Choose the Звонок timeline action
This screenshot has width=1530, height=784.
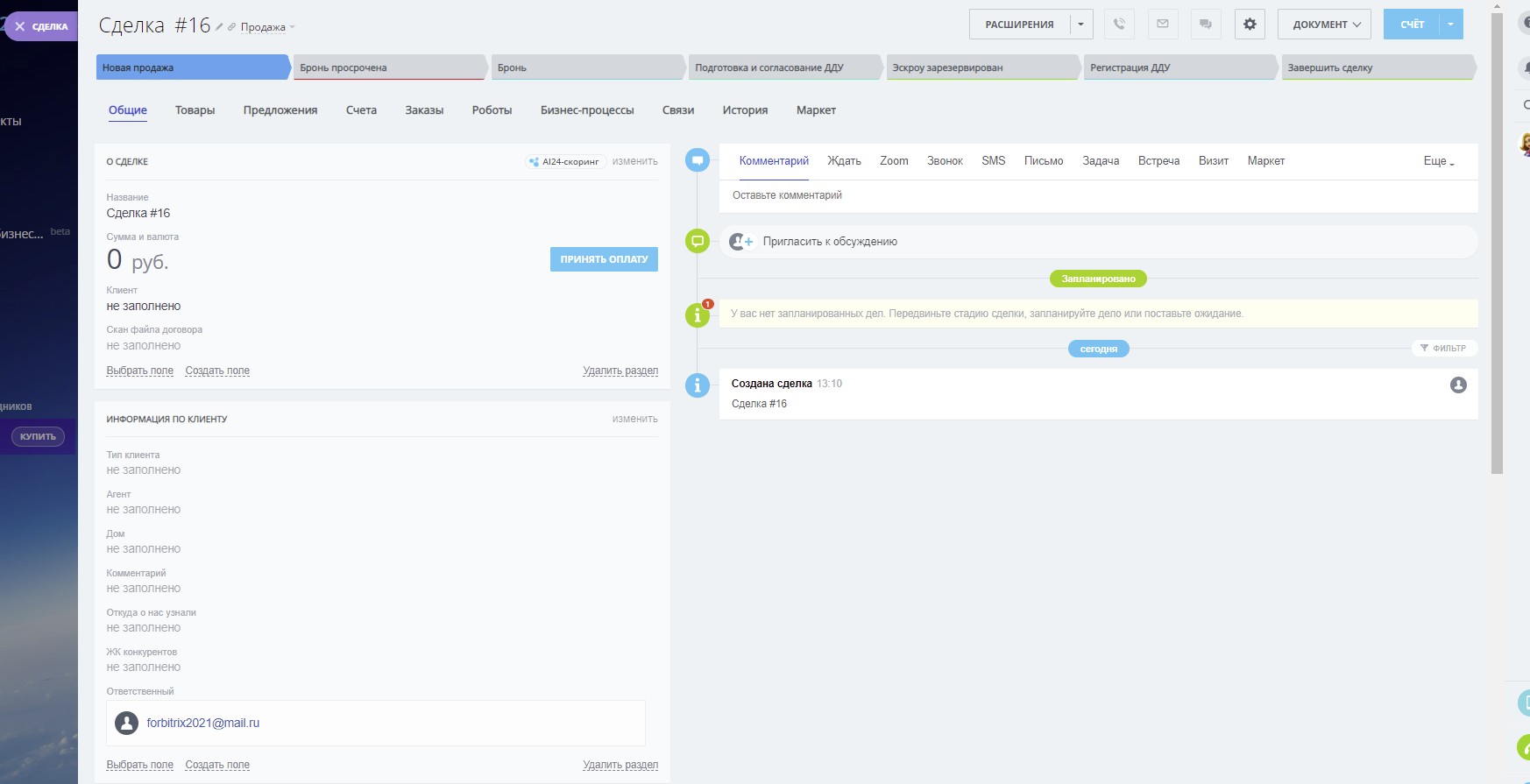pyautogui.click(x=945, y=161)
